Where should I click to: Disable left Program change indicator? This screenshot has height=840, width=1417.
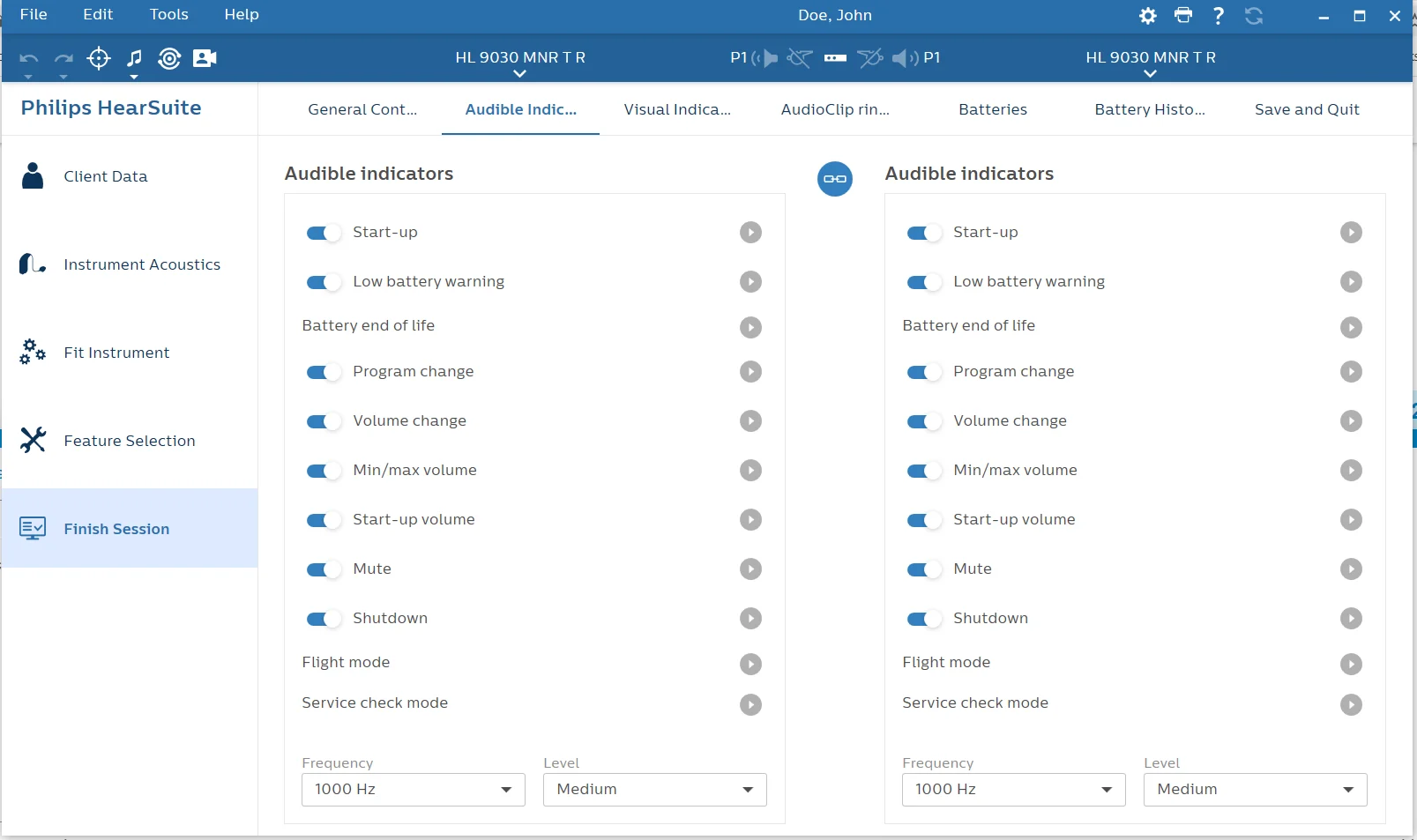pos(323,372)
